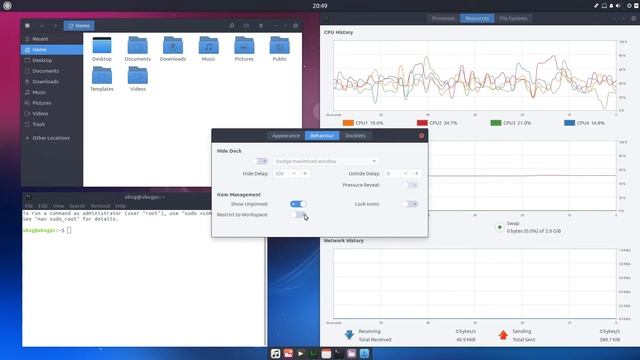Screen dimensions: 640x360
Task: Open the blue Plank dock-settings icon
Action: [x=364, y=353]
